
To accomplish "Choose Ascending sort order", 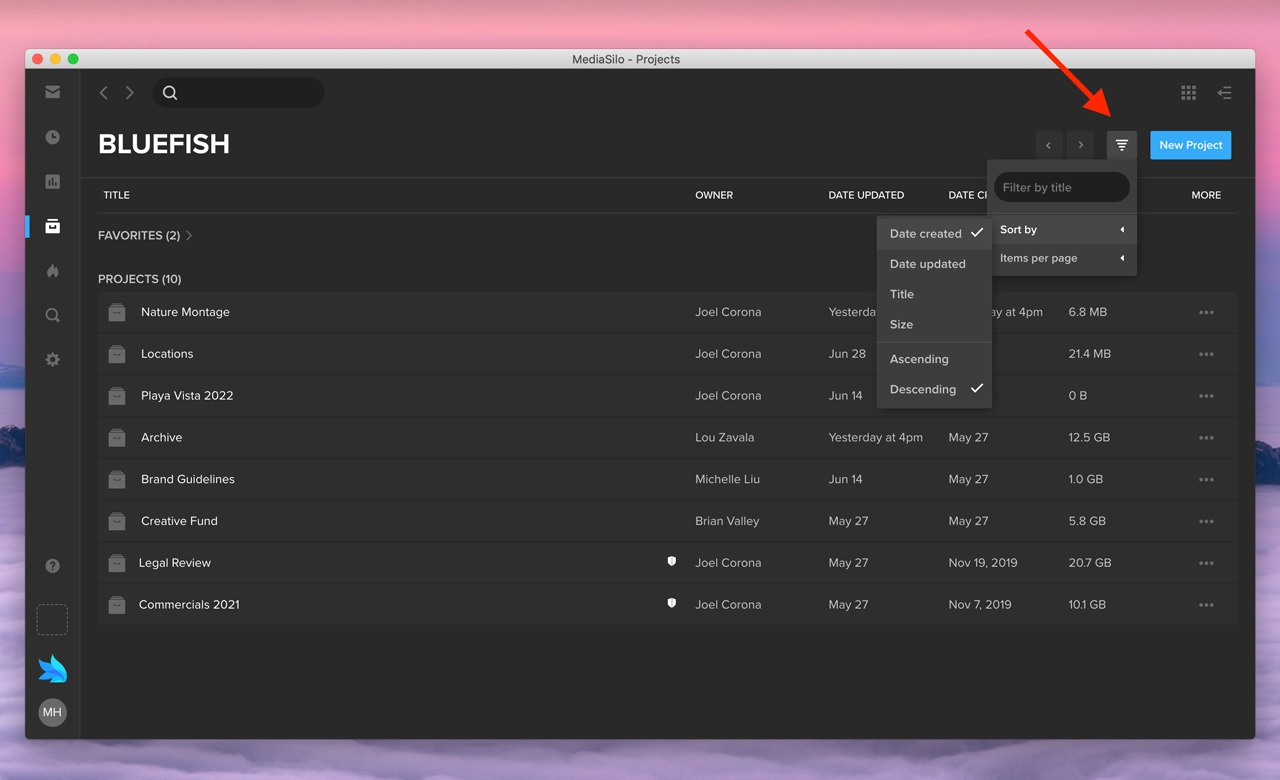I will (x=934, y=359).
